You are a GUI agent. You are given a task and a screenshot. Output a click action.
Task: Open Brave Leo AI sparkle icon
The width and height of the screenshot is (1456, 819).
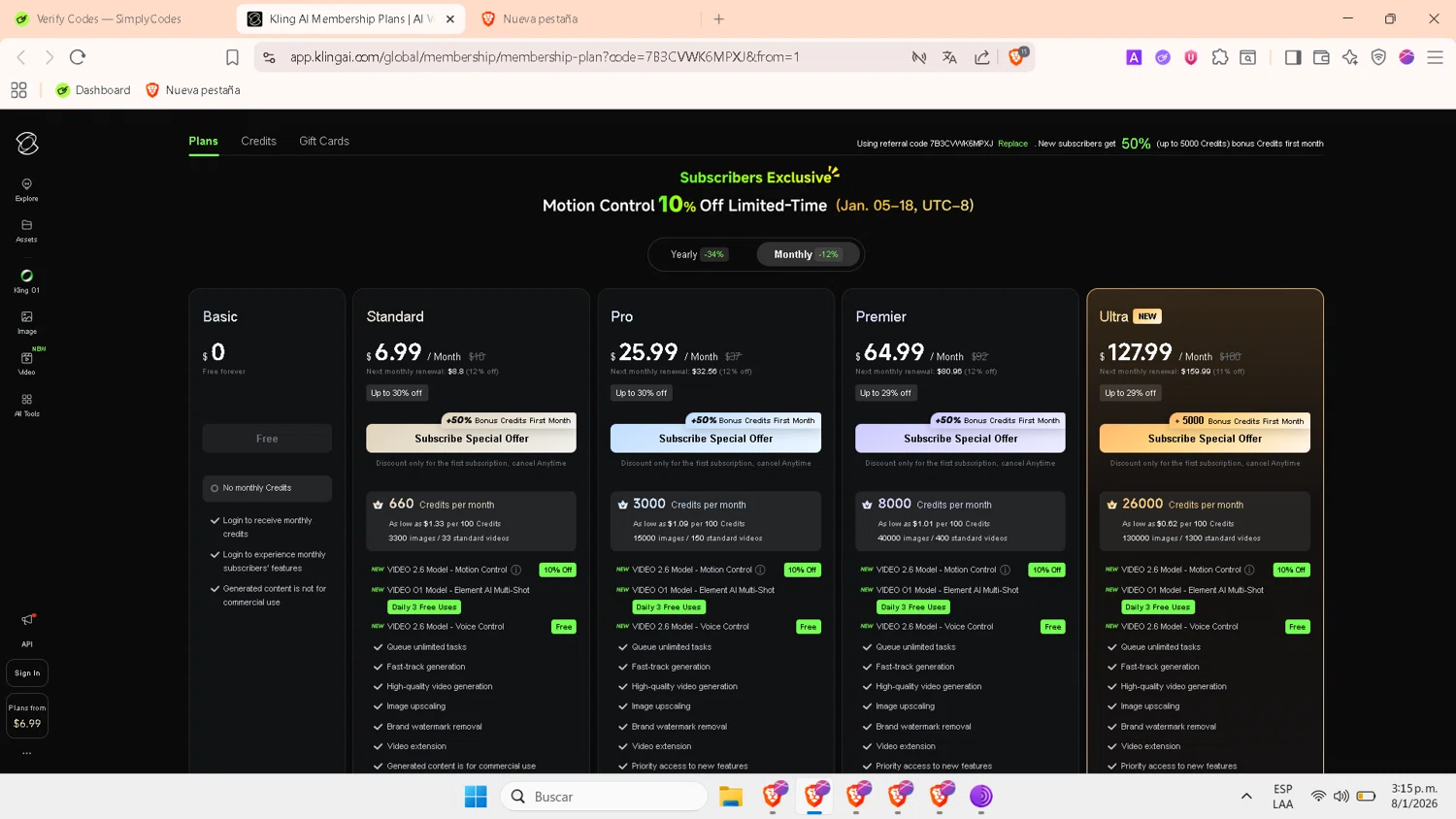tap(1349, 57)
